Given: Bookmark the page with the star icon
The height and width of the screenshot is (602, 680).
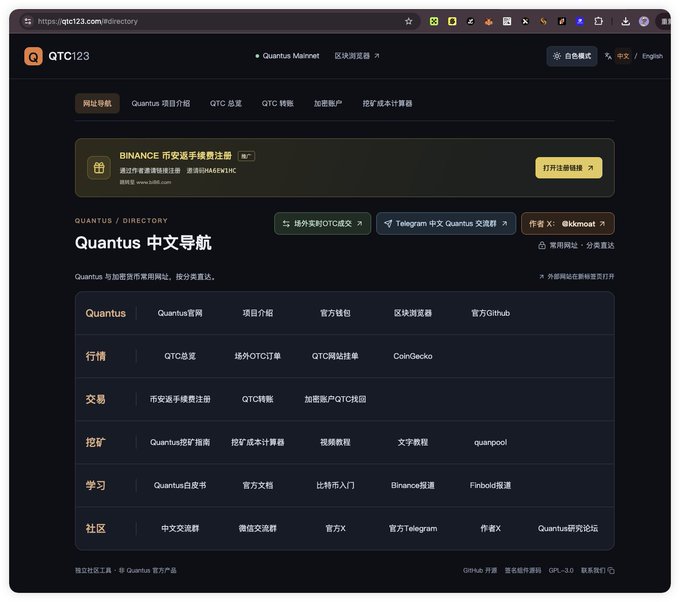Looking at the screenshot, I should (x=409, y=21).
